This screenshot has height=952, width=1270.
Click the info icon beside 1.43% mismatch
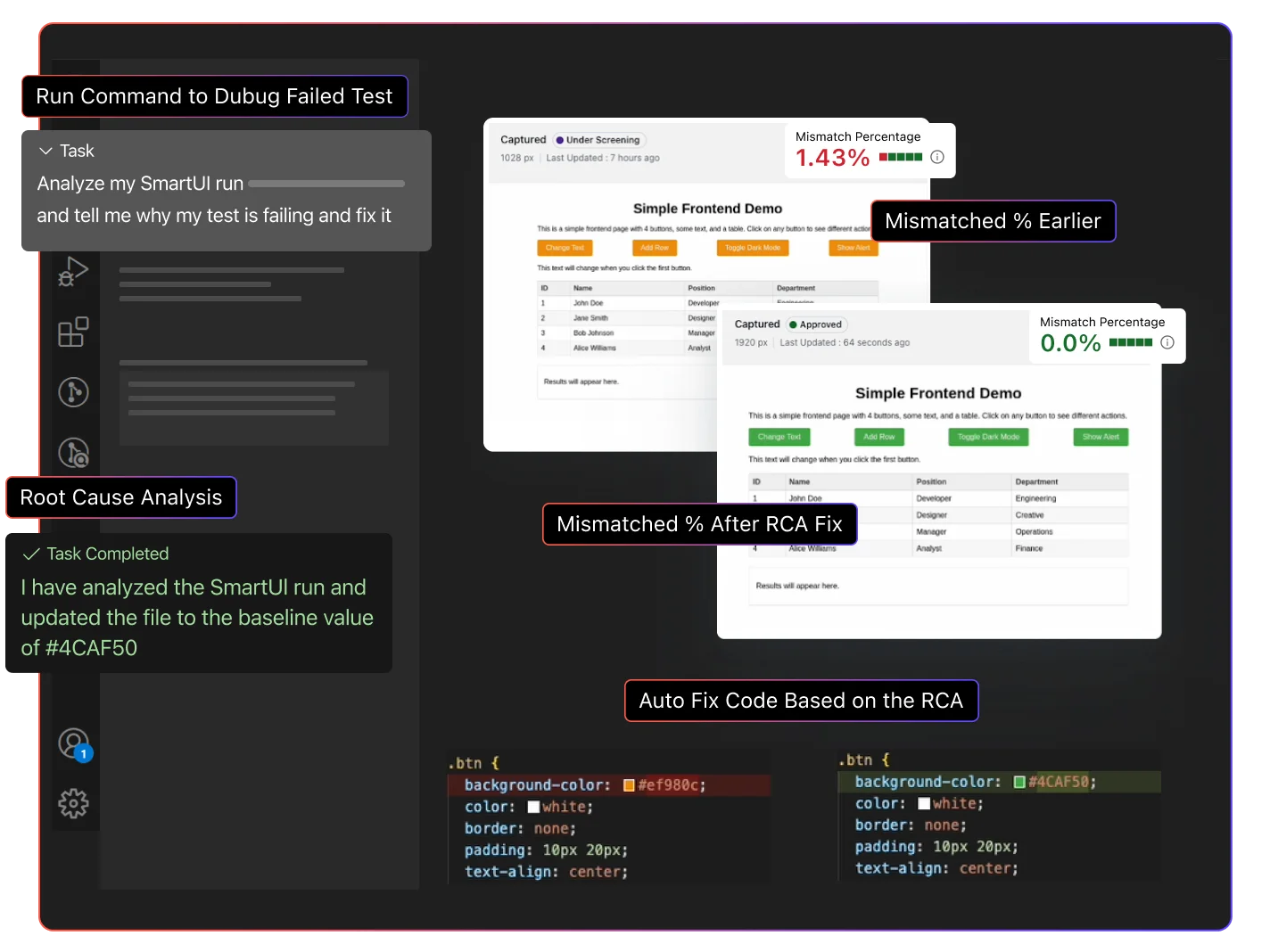(936, 157)
